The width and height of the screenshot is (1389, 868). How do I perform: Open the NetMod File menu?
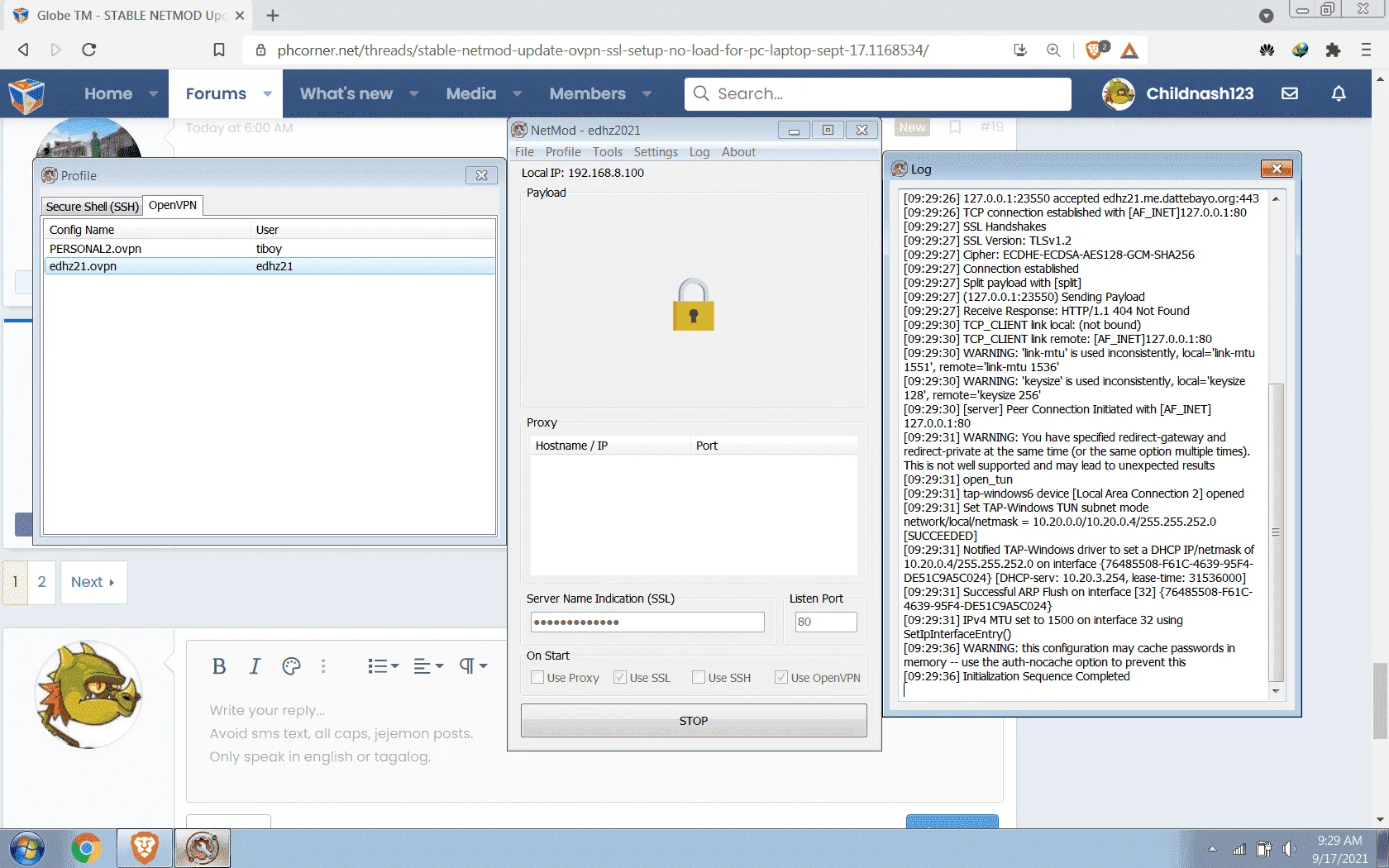pyautogui.click(x=524, y=152)
